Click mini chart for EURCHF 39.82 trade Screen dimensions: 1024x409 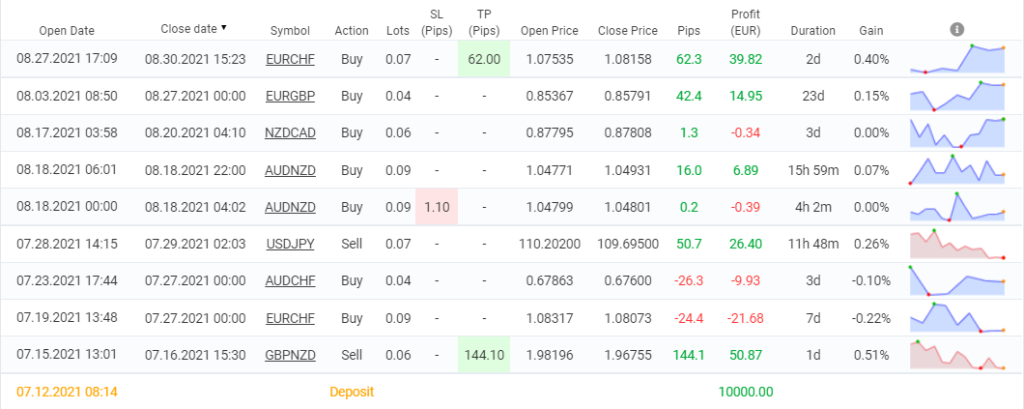click(957, 59)
